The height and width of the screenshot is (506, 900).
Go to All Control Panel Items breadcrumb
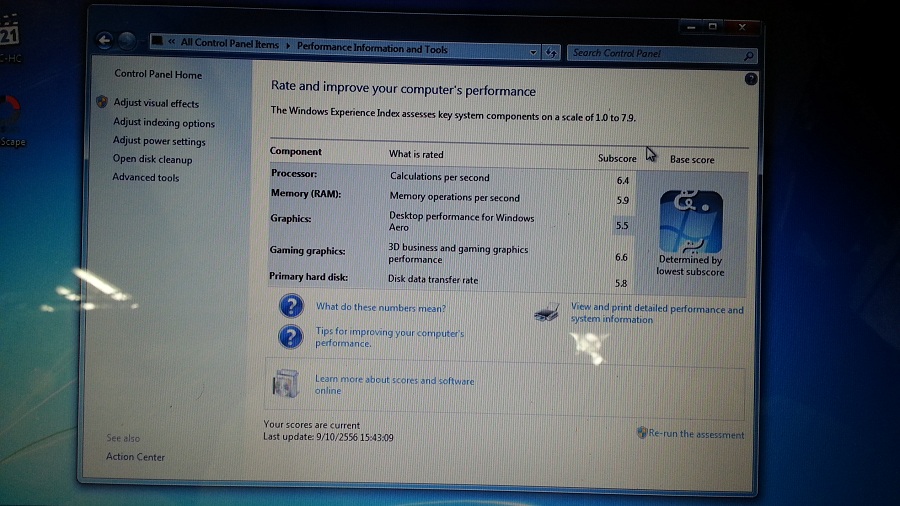tap(230, 43)
